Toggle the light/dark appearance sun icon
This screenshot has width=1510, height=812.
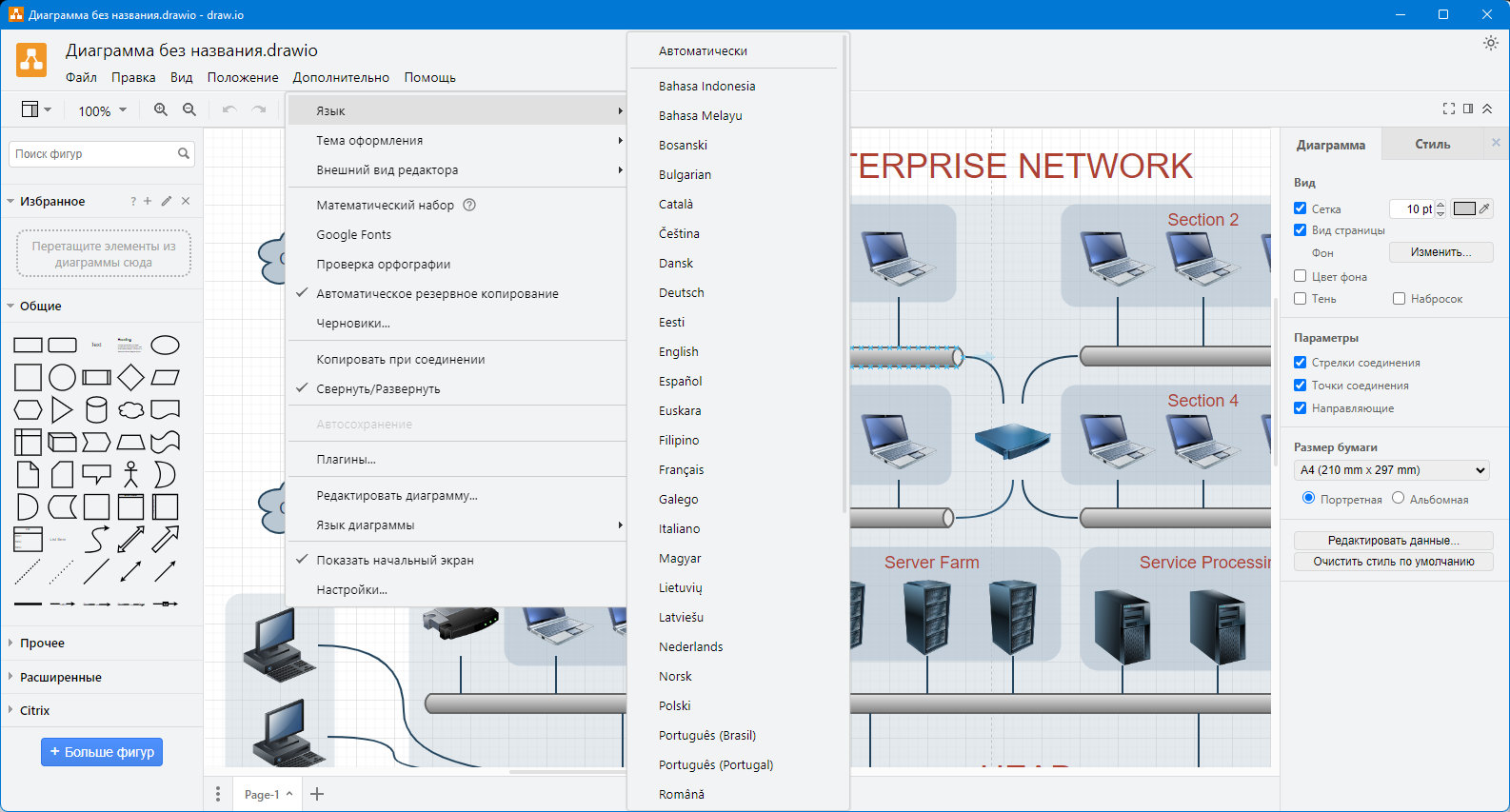coord(1490,43)
